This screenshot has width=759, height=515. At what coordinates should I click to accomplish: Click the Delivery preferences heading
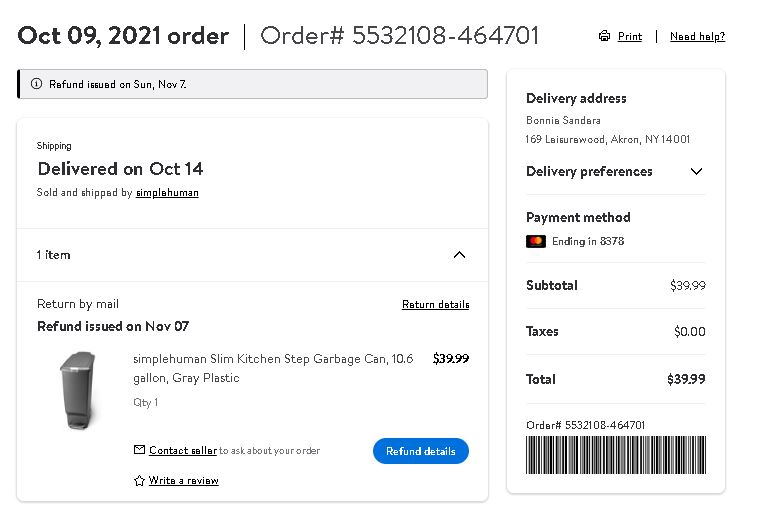(x=589, y=171)
